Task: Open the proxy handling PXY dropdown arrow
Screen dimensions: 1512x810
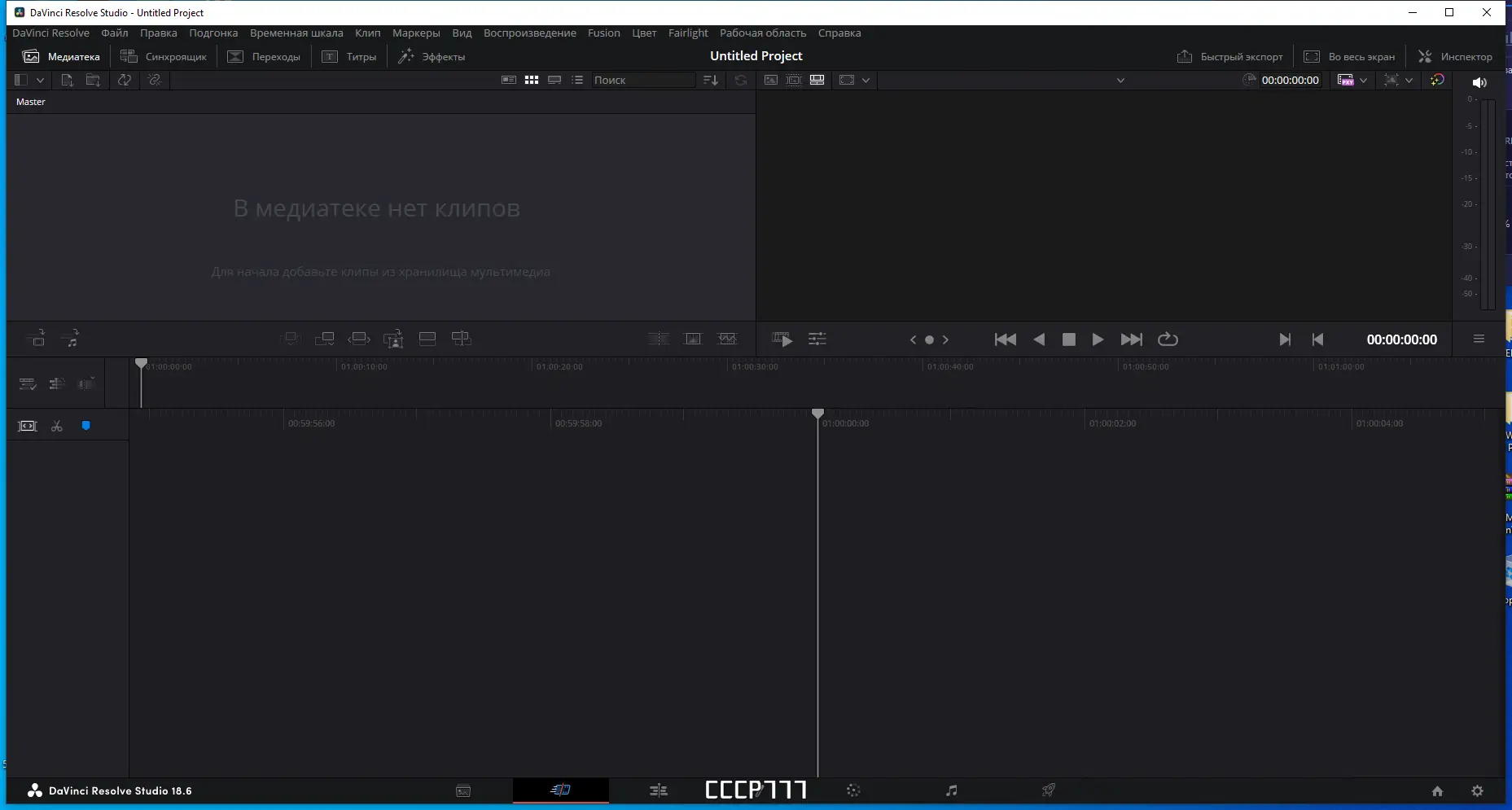Action: tap(1363, 80)
